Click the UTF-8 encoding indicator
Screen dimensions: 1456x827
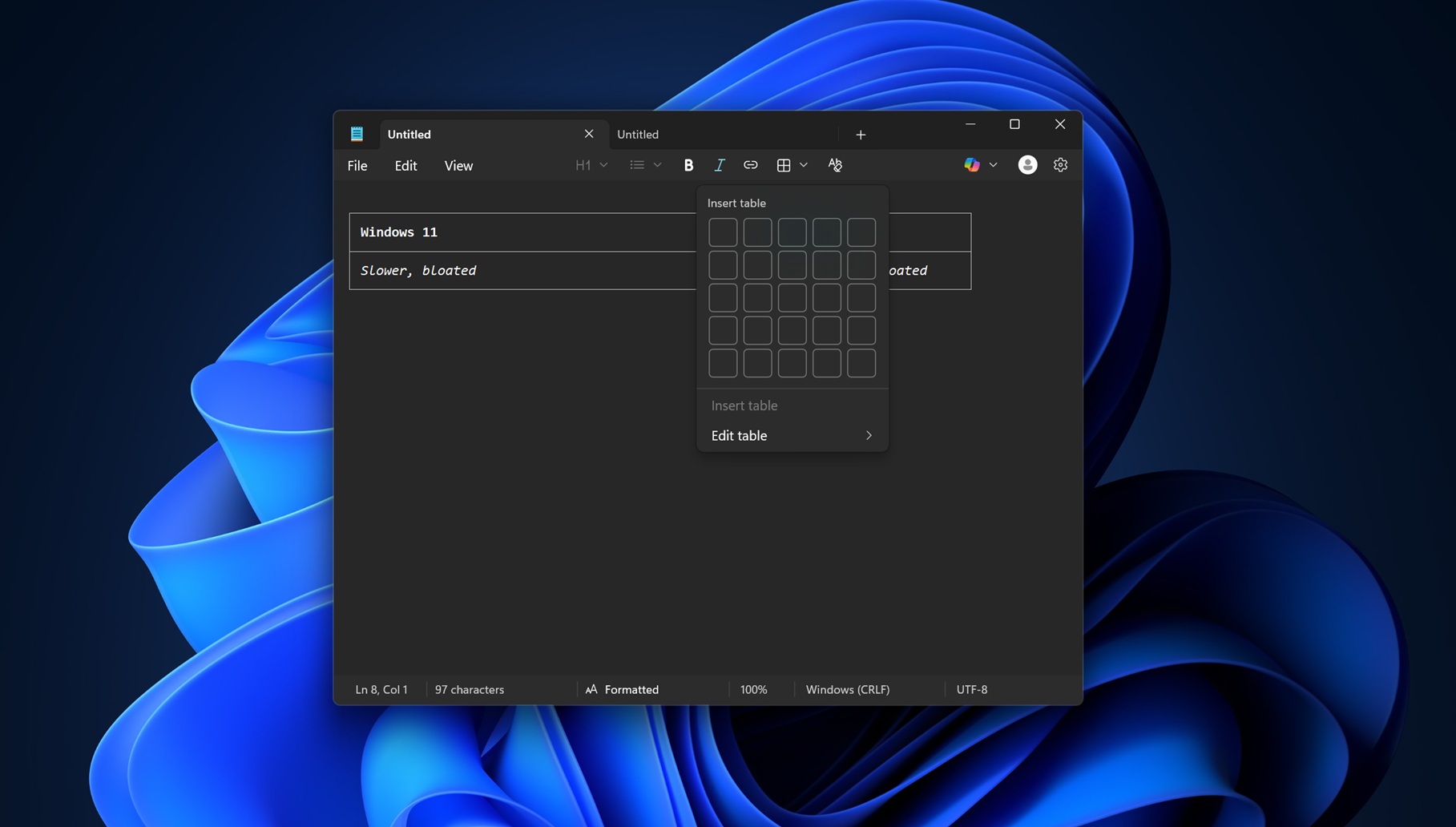(971, 689)
